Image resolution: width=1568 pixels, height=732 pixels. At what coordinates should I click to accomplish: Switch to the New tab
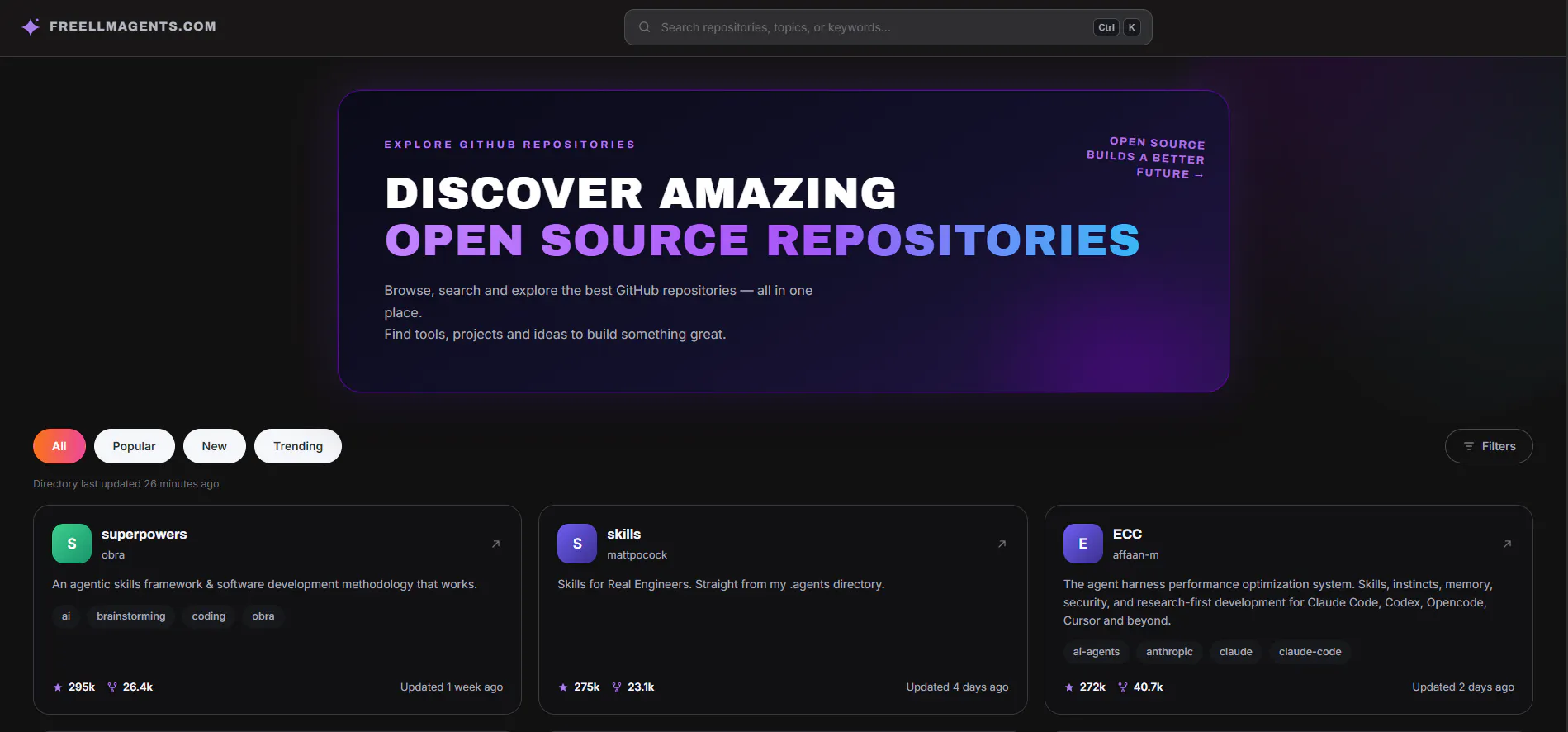(215, 446)
